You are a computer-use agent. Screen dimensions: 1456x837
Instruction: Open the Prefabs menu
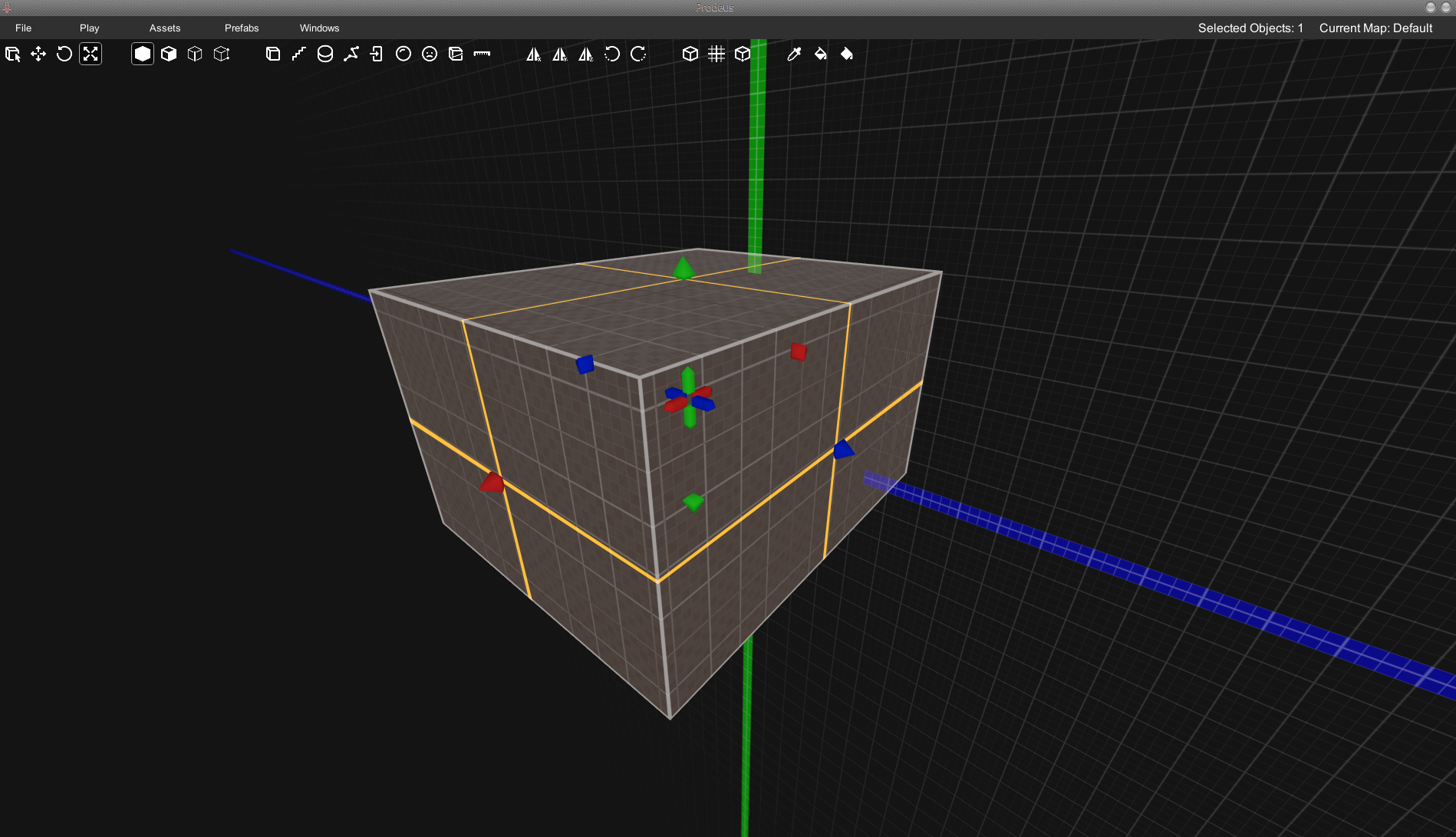point(242,28)
